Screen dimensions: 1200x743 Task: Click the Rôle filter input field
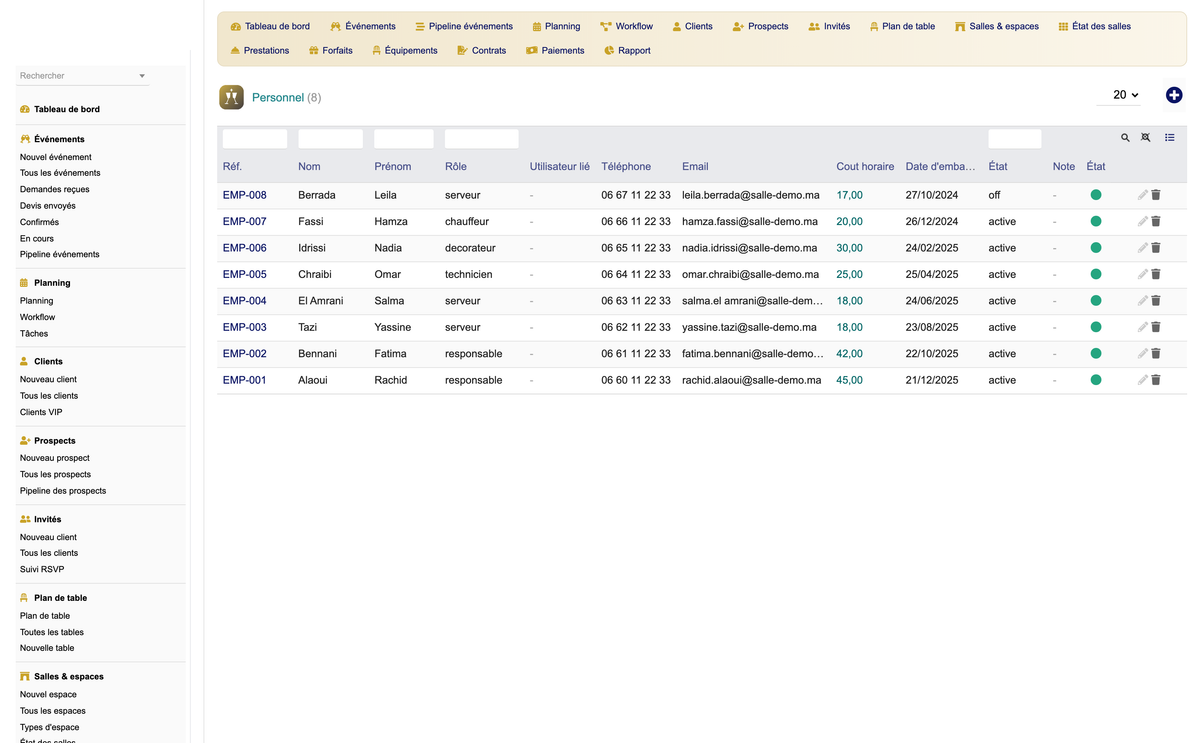click(x=482, y=139)
